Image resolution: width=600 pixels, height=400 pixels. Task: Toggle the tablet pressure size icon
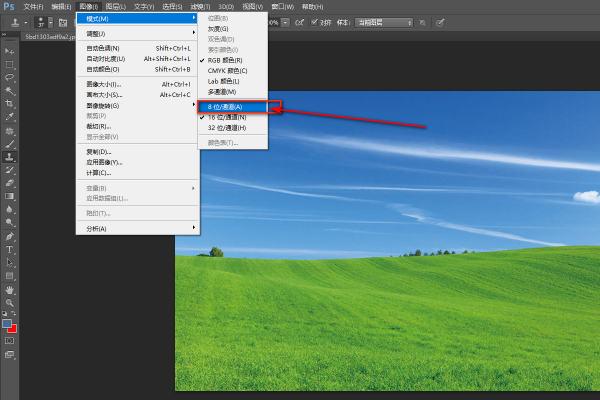440,23
